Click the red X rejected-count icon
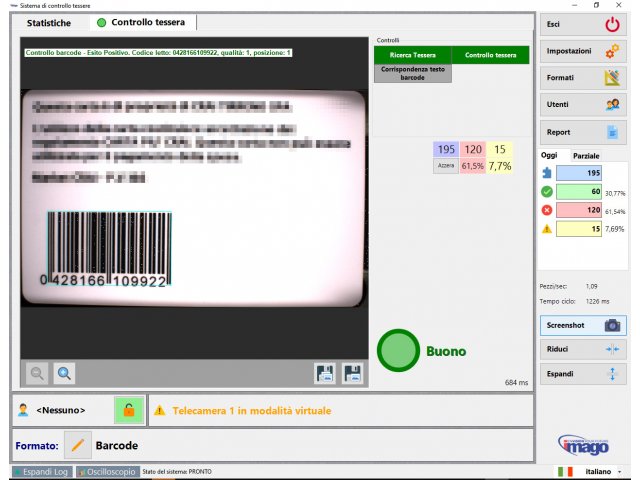This screenshot has height=480, width=640. (x=547, y=210)
